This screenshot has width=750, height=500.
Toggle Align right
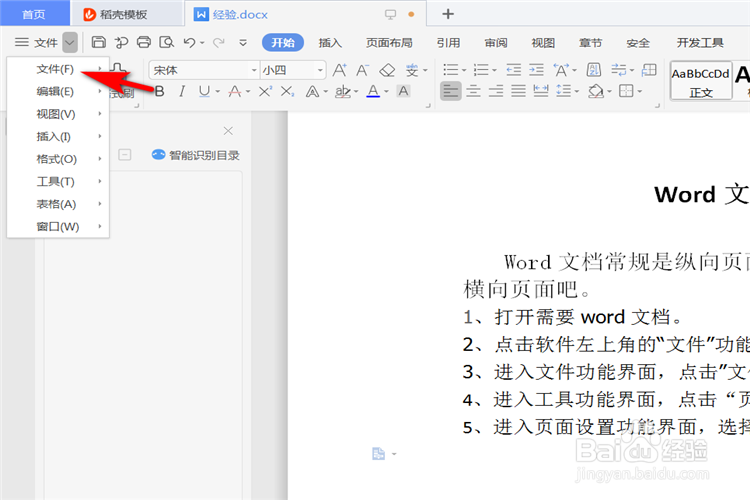point(496,91)
